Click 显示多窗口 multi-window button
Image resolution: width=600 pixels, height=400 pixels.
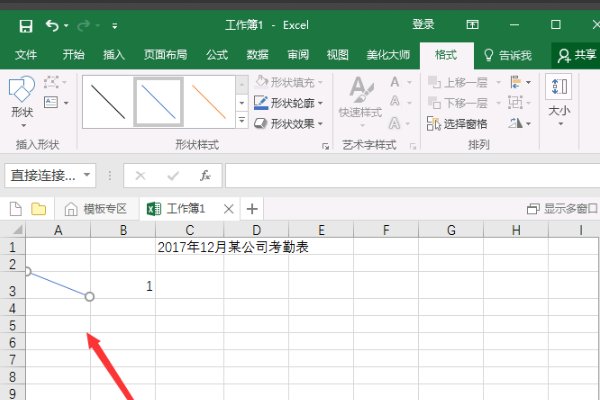[562, 209]
